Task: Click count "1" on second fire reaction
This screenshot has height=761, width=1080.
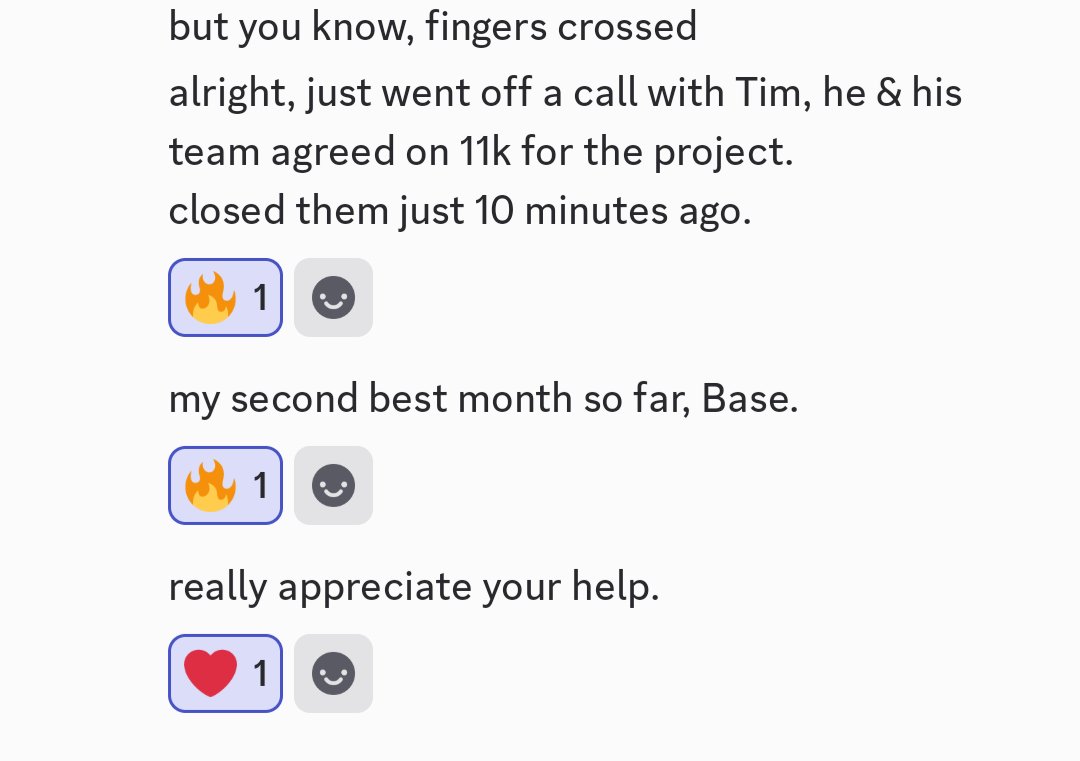Action: (260, 486)
